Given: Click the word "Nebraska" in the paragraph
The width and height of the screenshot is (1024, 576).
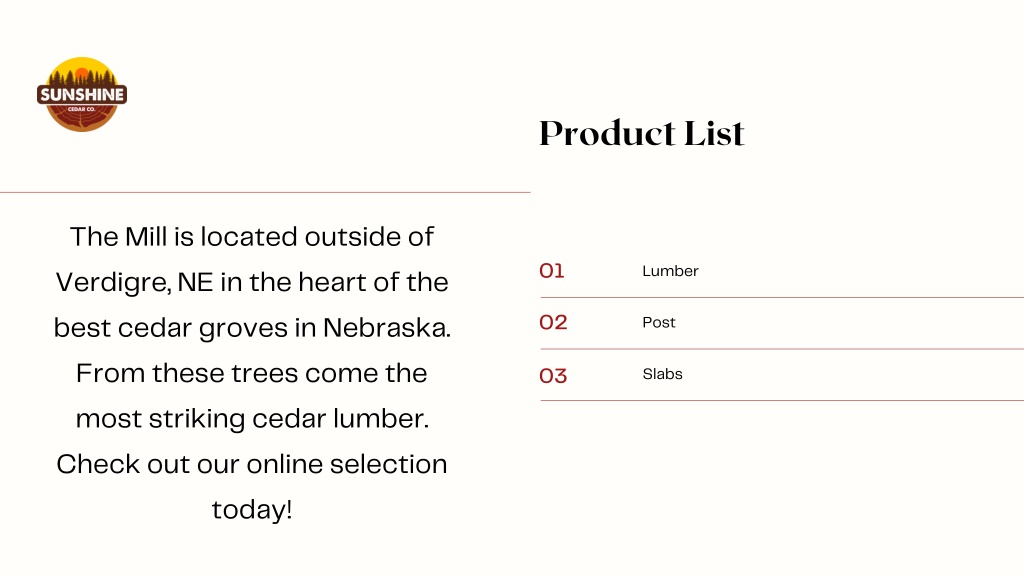Looking at the screenshot, I should pyautogui.click(x=387, y=328).
